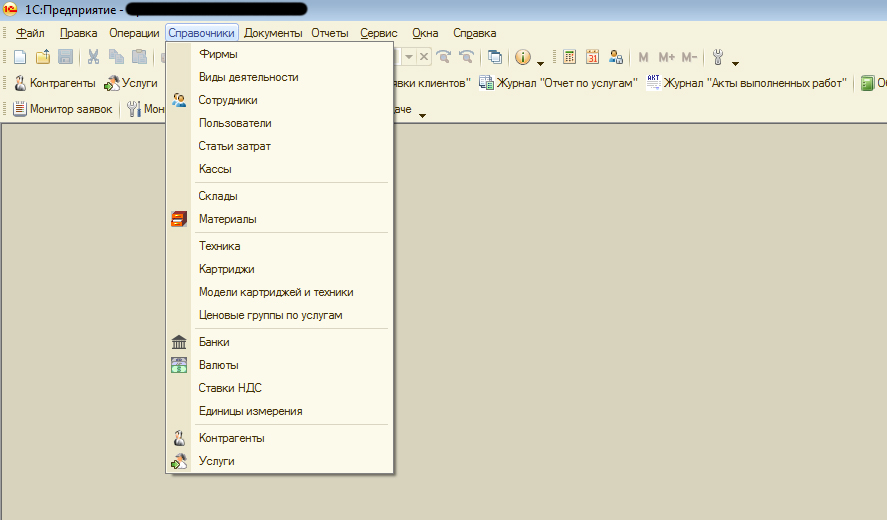
Task: Select Валюты in the open menu
Action: pos(218,365)
